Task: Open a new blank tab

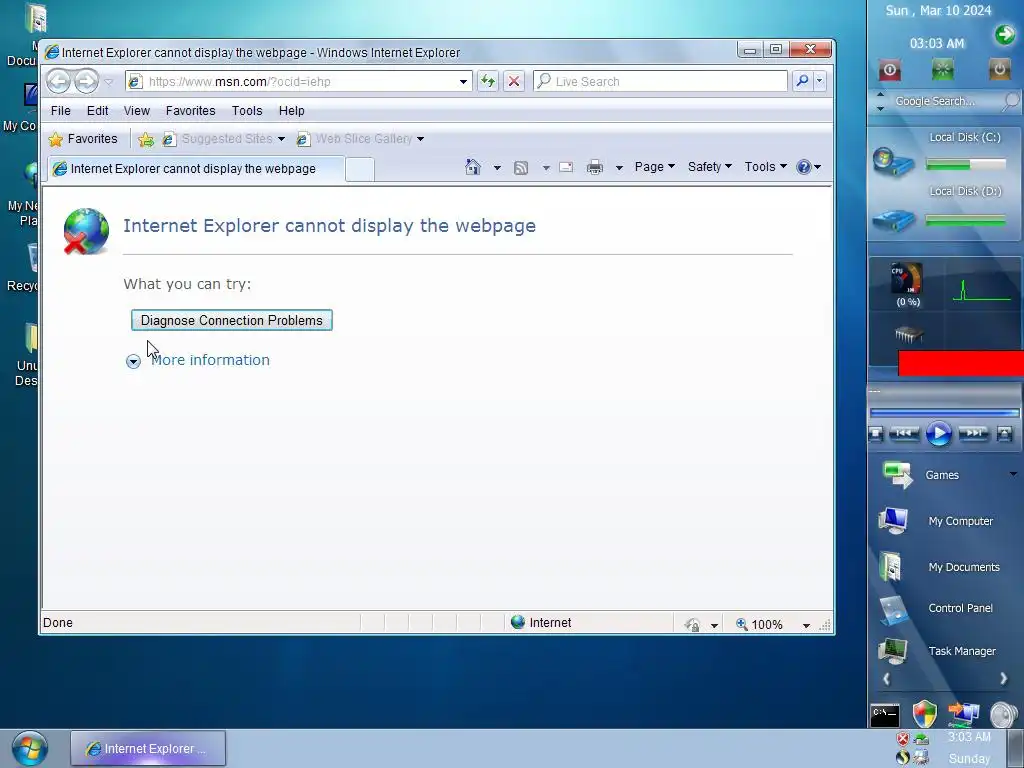Action: tap(359, 169)
